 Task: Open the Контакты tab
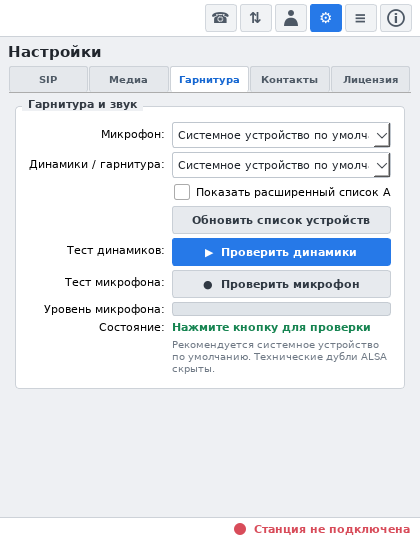tap(290, 80)
